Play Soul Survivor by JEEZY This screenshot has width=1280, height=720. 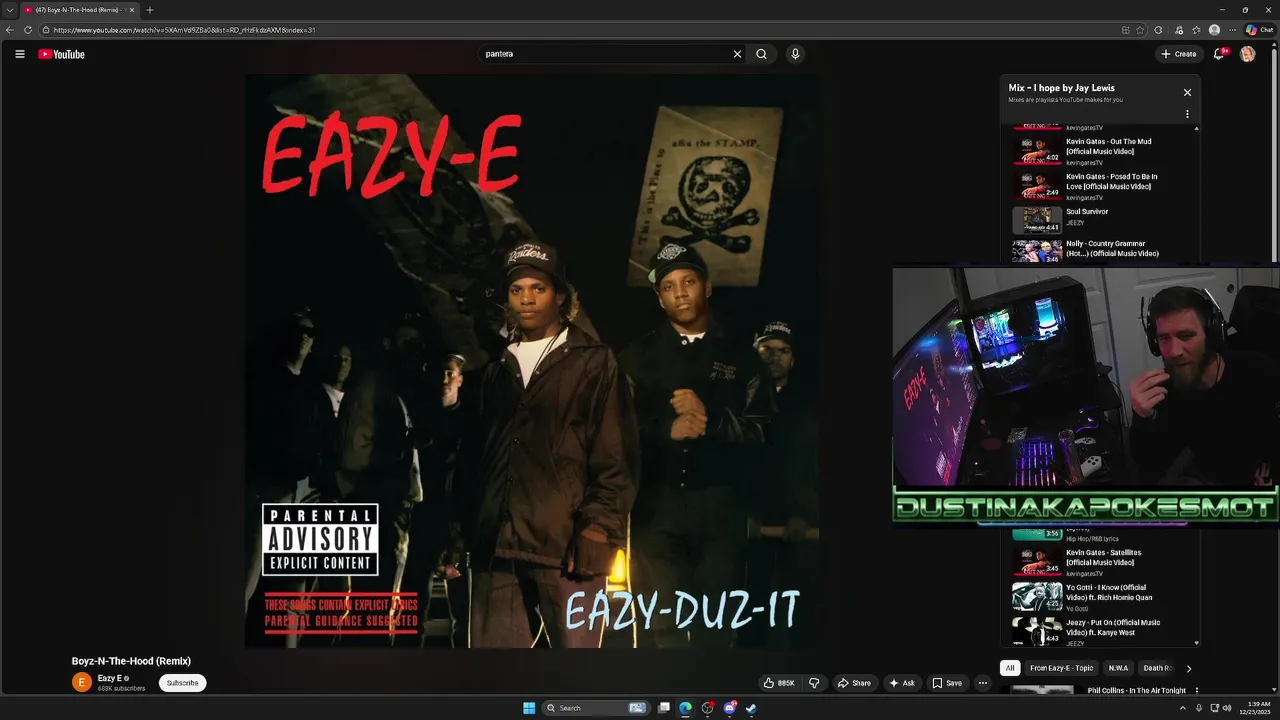[1087, 212]
